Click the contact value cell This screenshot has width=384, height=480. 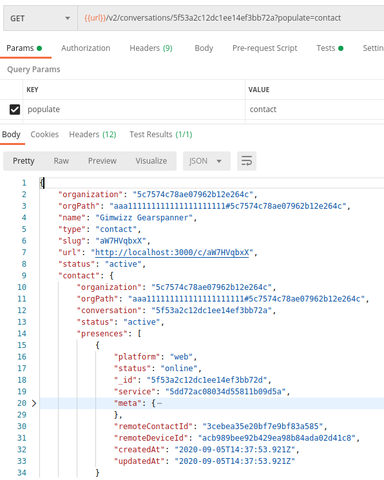[x=315, y=109]
